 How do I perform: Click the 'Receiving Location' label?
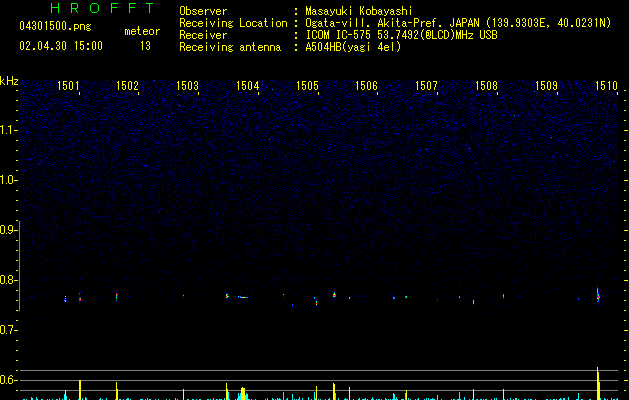(x=233, y=23)
